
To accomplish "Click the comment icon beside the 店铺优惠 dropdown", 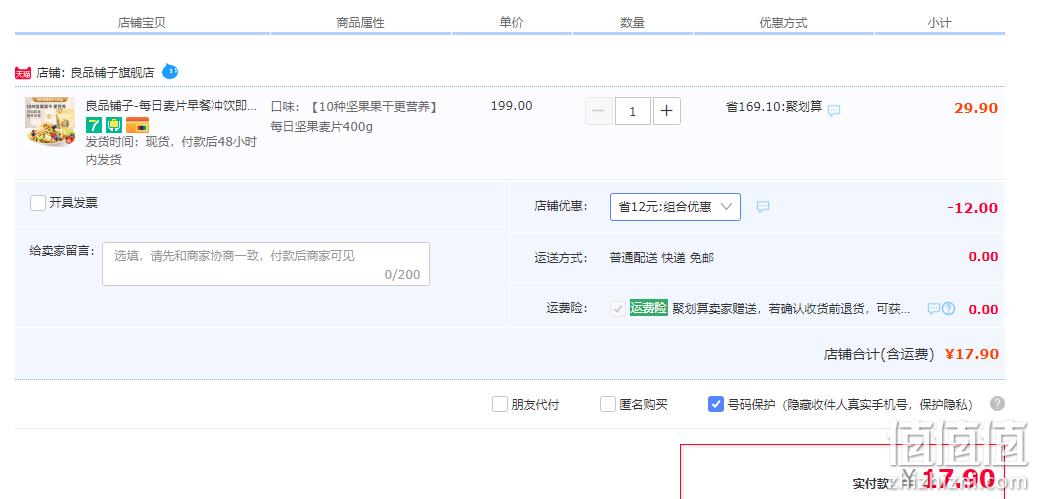I will point(763,207).
